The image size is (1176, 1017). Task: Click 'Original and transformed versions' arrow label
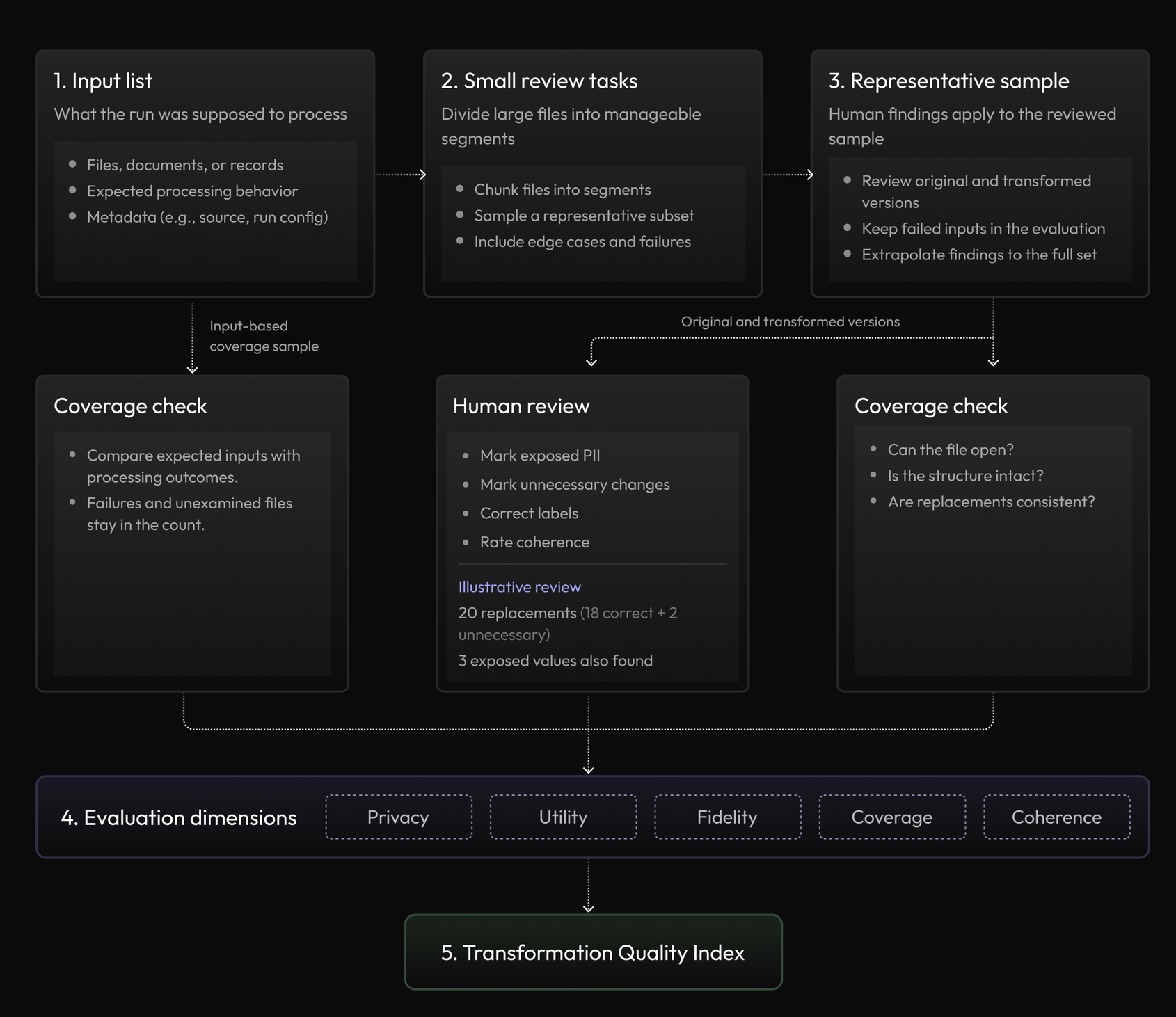click(x=790, y=321)
